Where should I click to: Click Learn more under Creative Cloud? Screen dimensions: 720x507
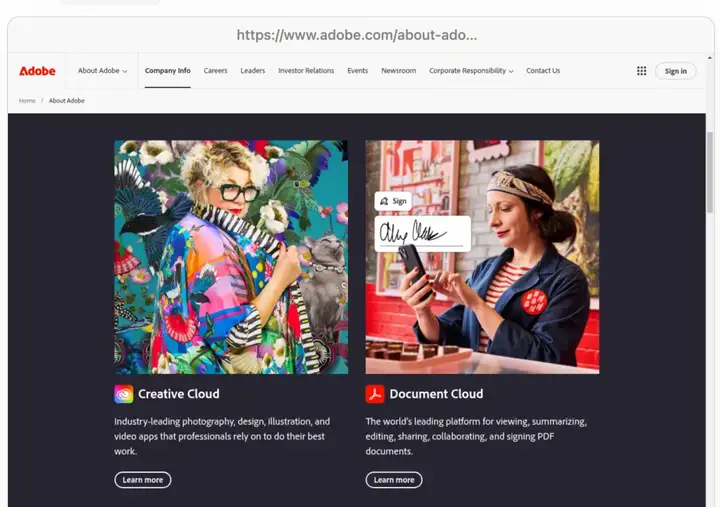click(x=143, y=480)
